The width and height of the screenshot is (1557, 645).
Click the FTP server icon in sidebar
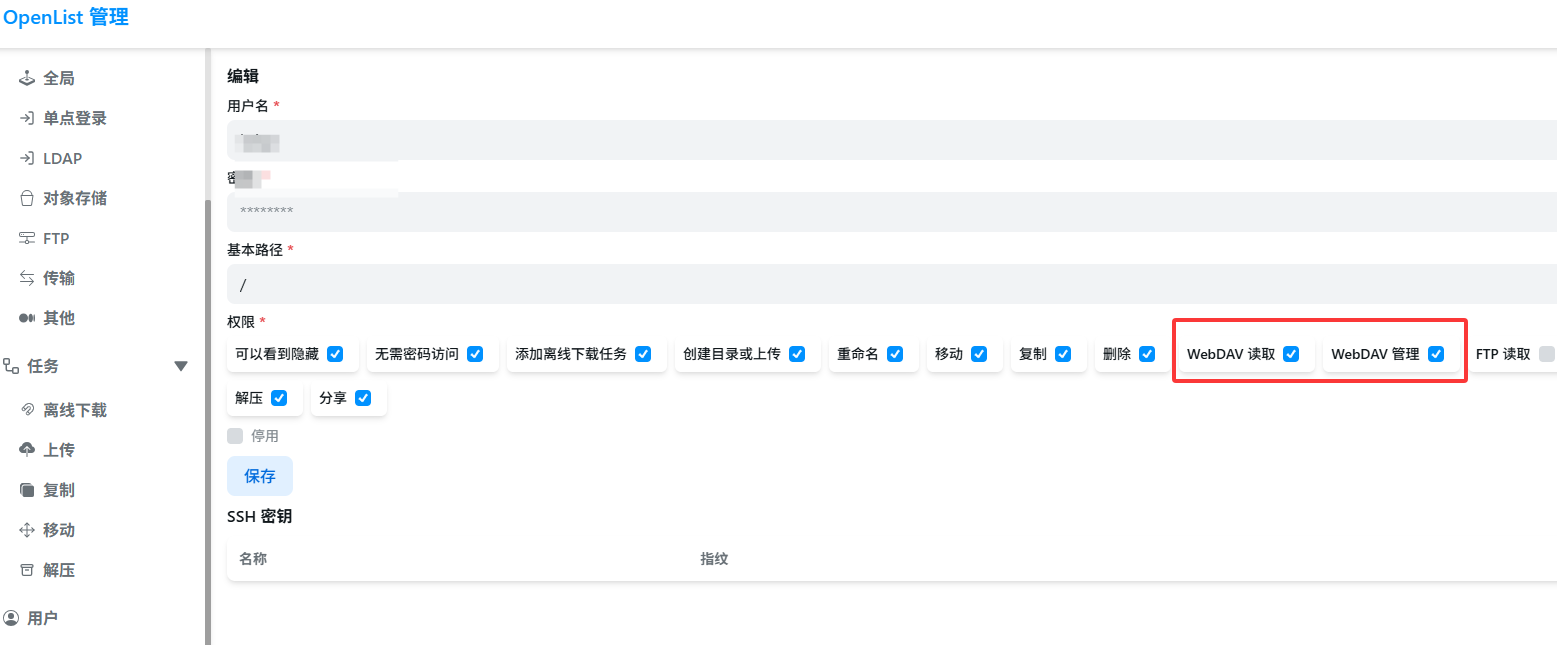[x=27, y=238]
